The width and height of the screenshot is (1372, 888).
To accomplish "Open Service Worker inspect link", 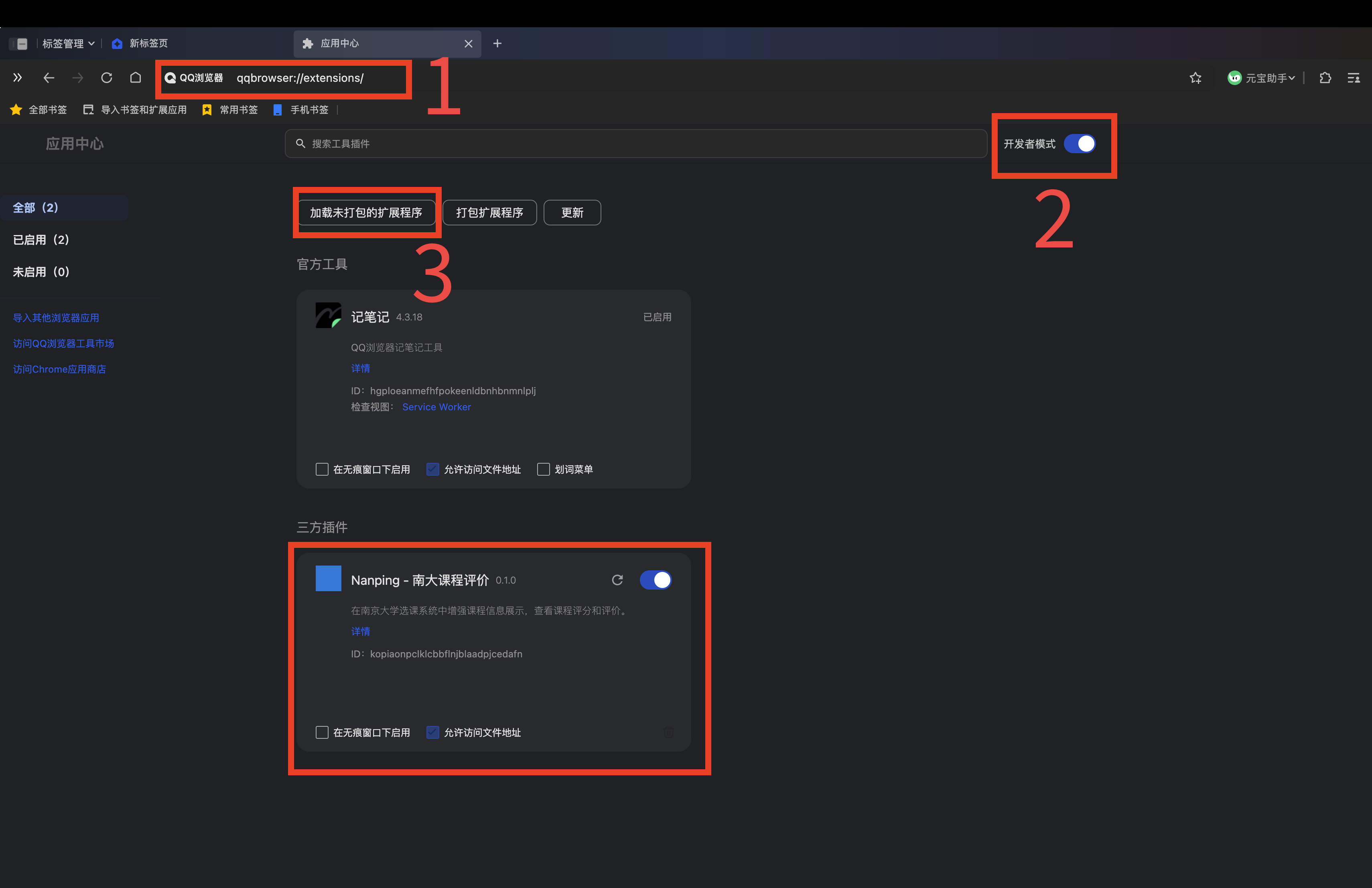I will (x=436, y=407).
